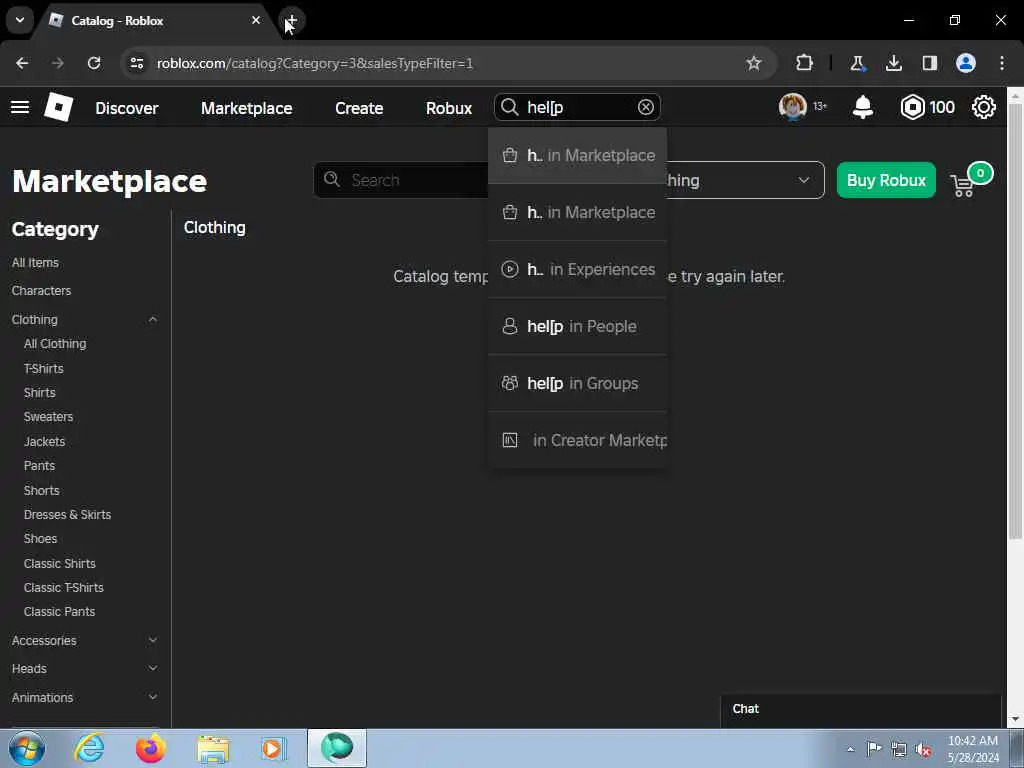1024x768 pixels.
Task: Show hidden system tray icons
Action: [x=850, y=750]
